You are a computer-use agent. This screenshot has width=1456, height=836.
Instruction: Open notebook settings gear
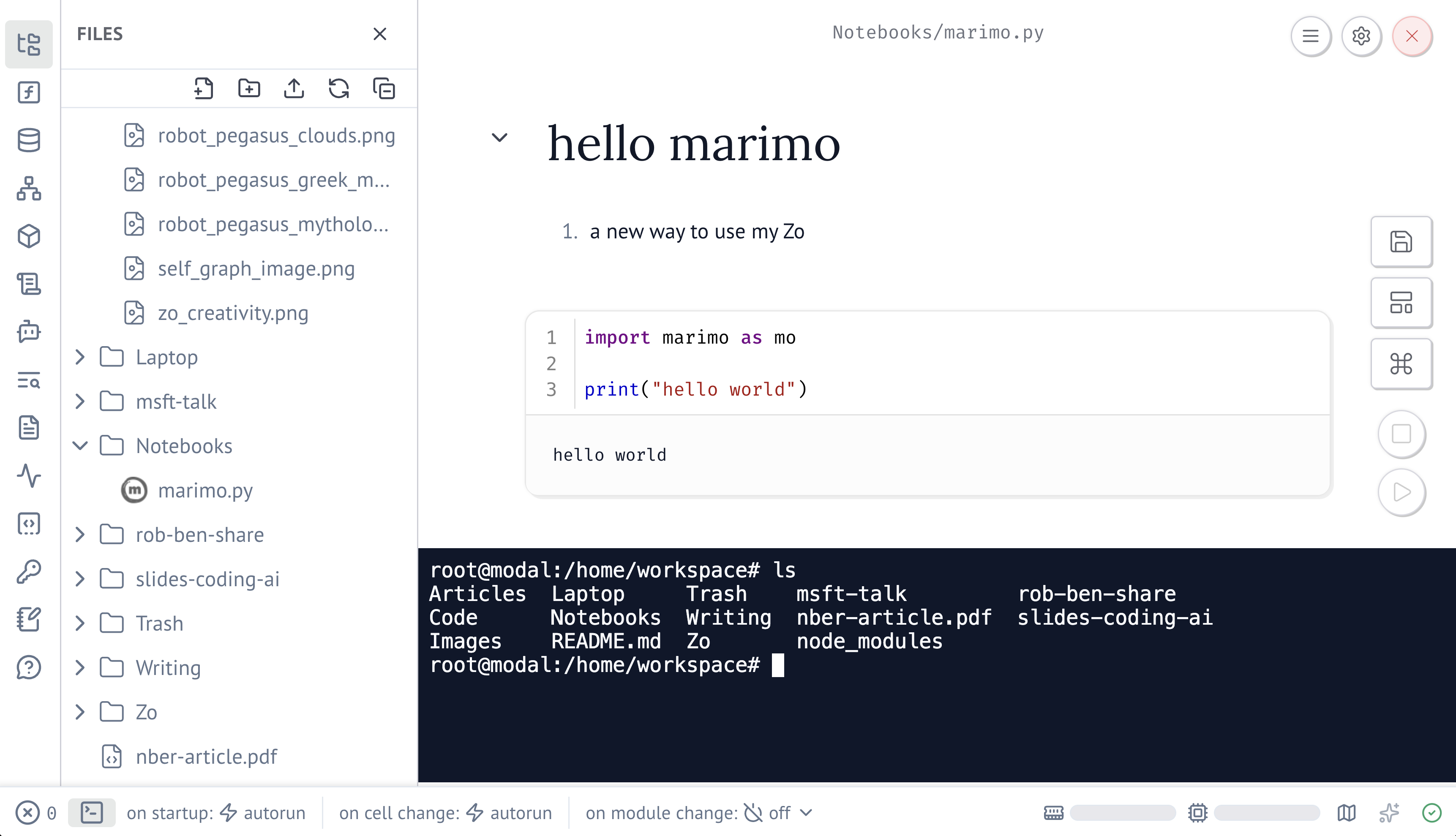coord(1361,36)
